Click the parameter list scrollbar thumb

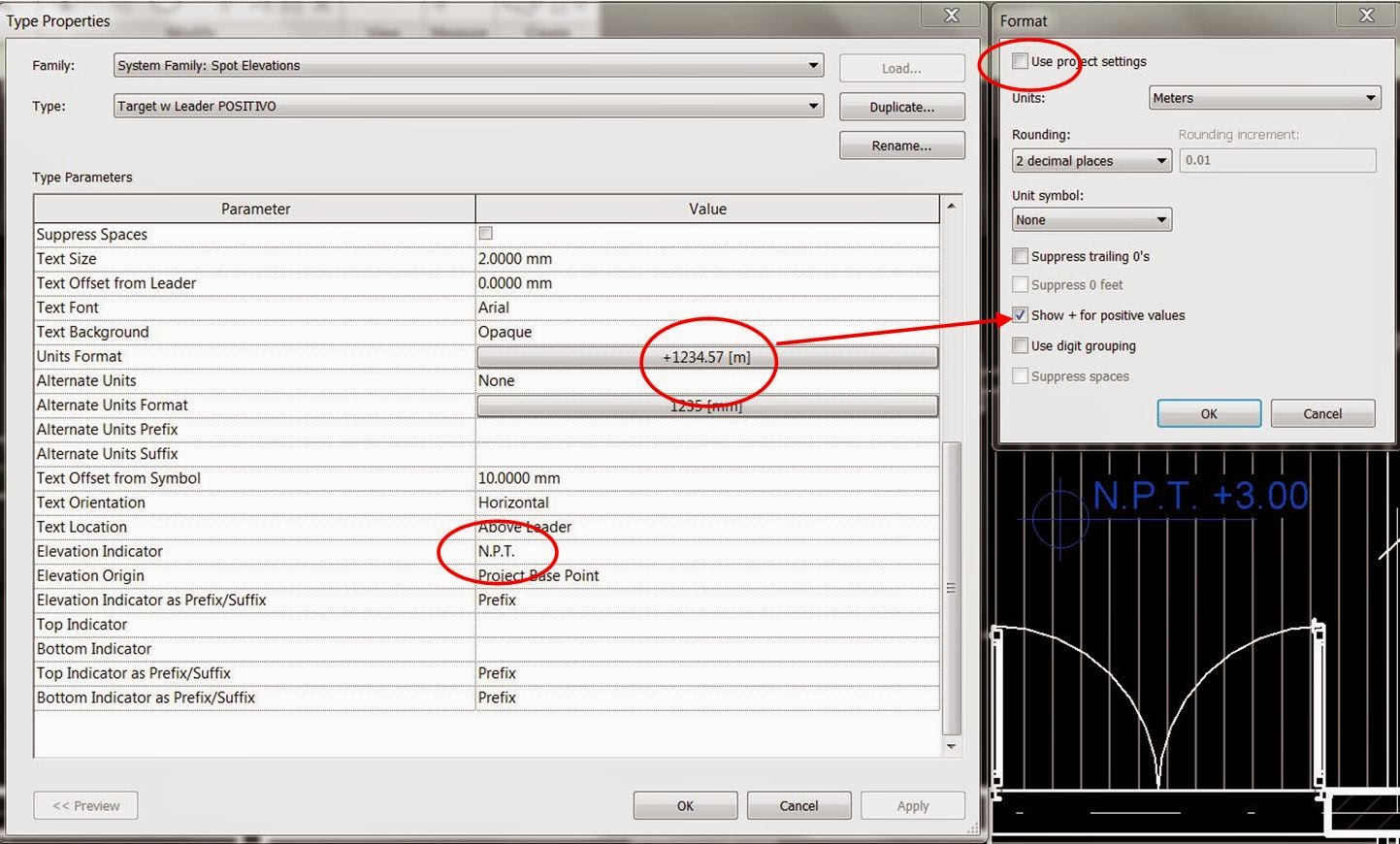point(951,588)
